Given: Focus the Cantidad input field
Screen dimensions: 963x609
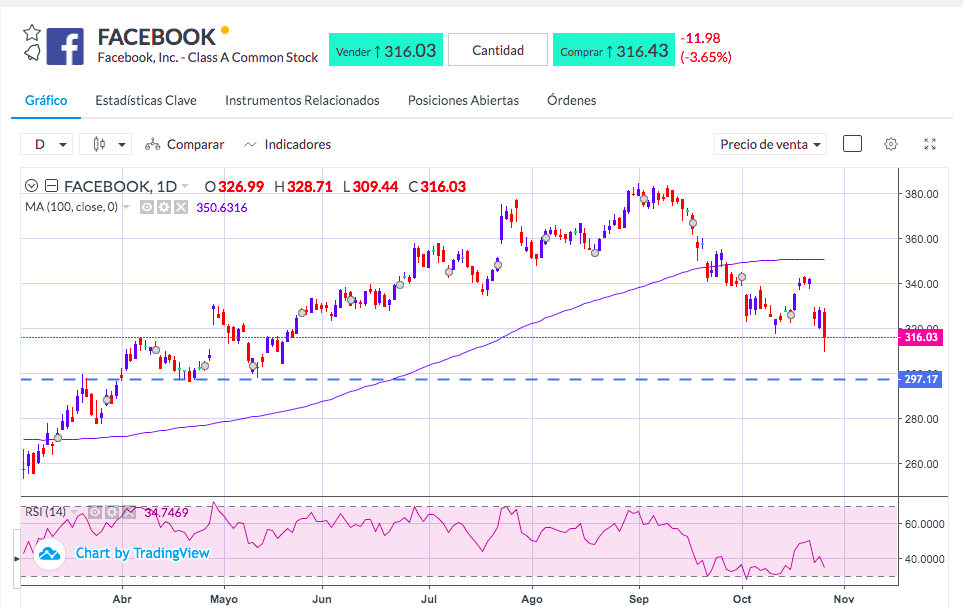Looking at the screenshot, I should point(497,50).
